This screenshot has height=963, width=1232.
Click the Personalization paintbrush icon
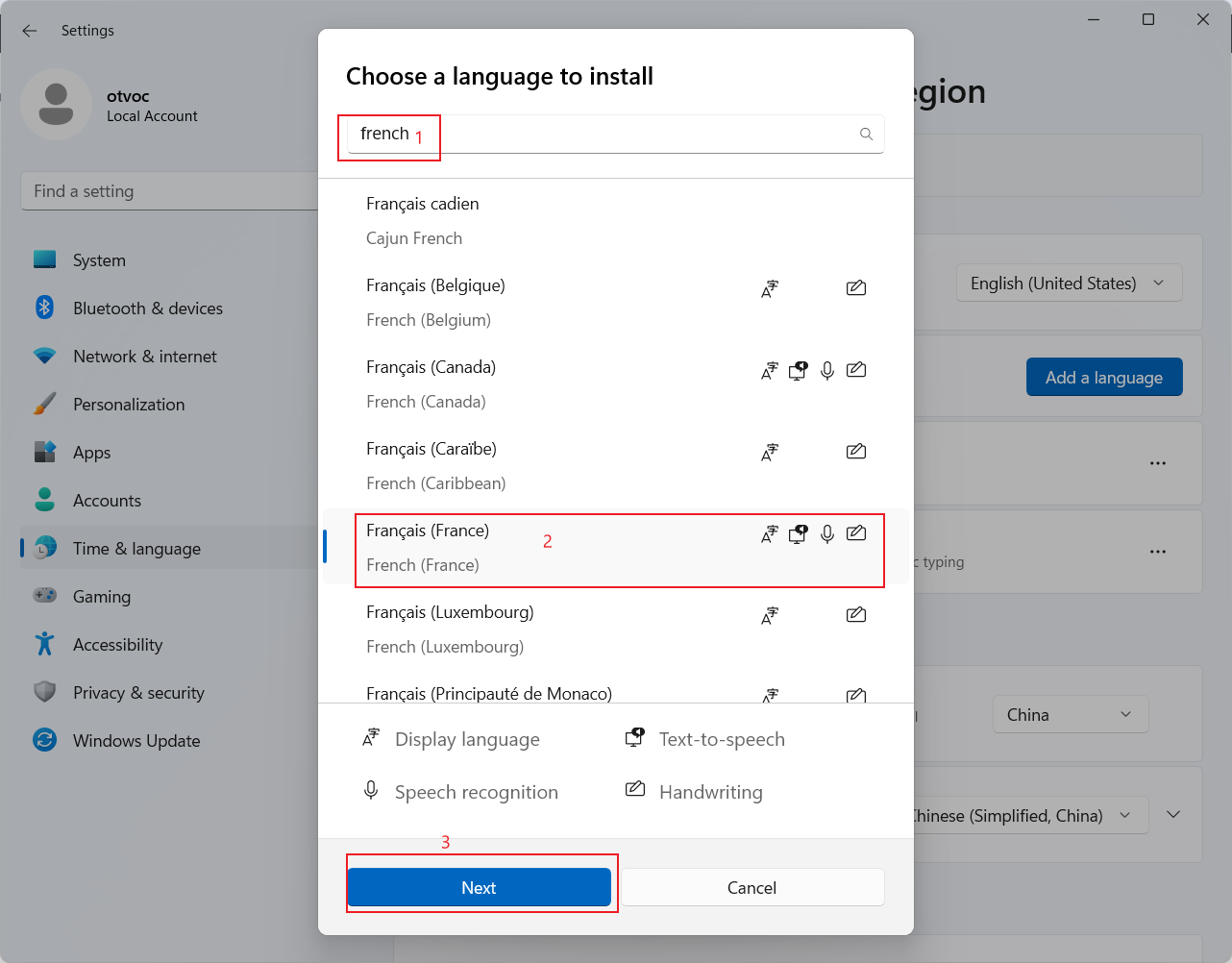click(x=44, y=404)
